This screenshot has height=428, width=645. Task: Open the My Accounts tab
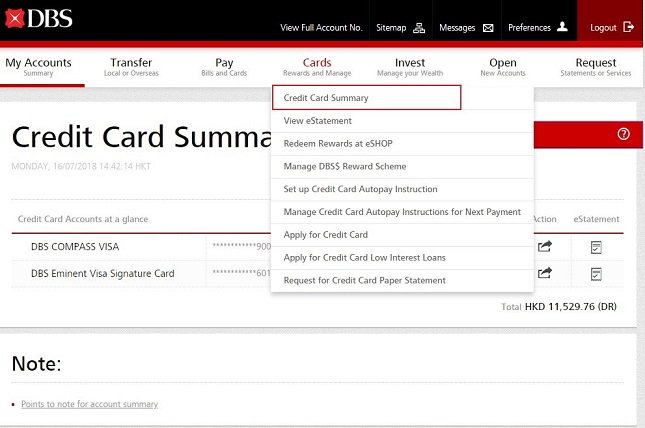(39, 66)
